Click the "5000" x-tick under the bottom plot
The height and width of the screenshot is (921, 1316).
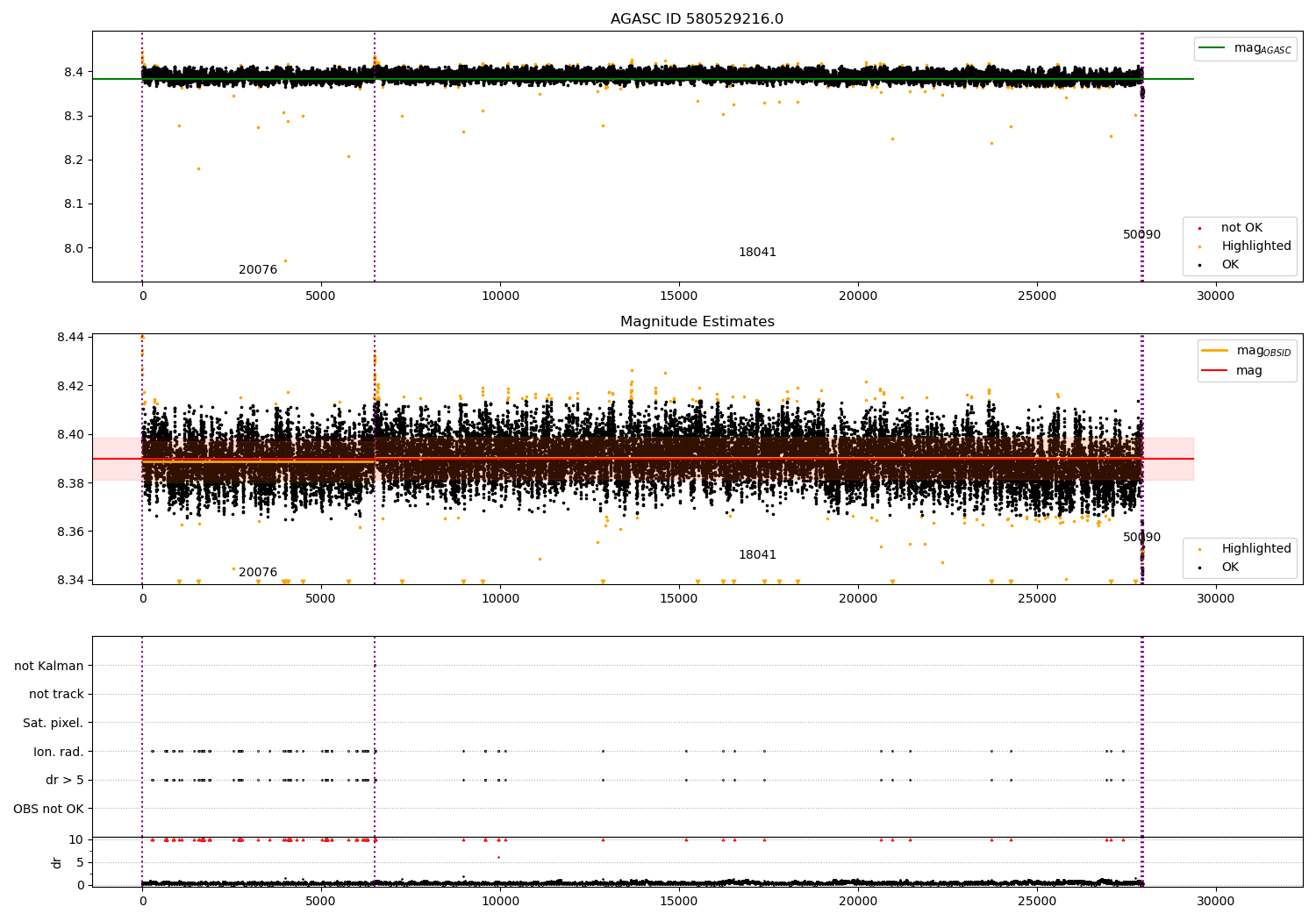click(x=321, y=902)
